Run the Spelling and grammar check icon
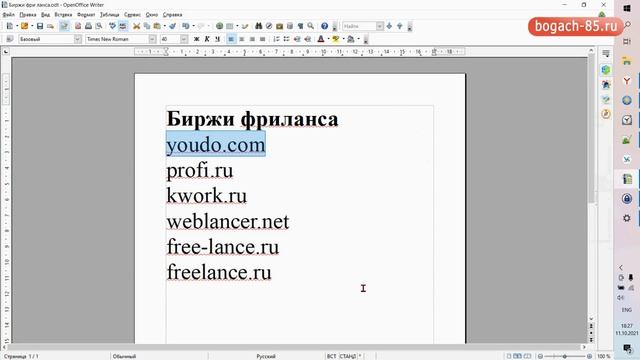The width and height of the screenshot is (640, 360). coord(112,26)
